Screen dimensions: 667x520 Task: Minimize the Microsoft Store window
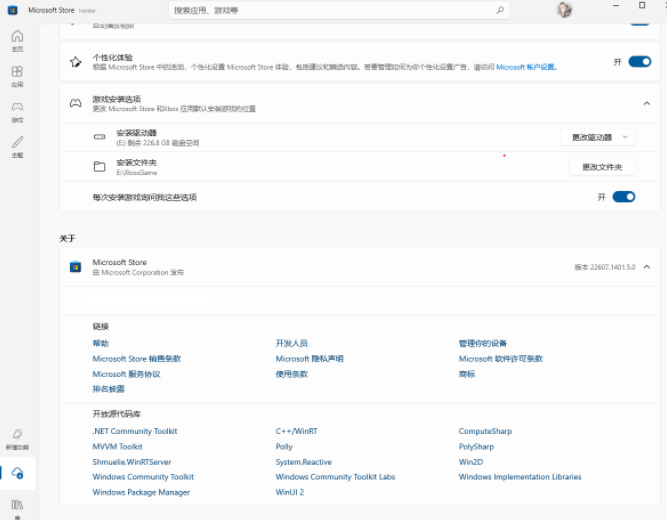(616, 6)
